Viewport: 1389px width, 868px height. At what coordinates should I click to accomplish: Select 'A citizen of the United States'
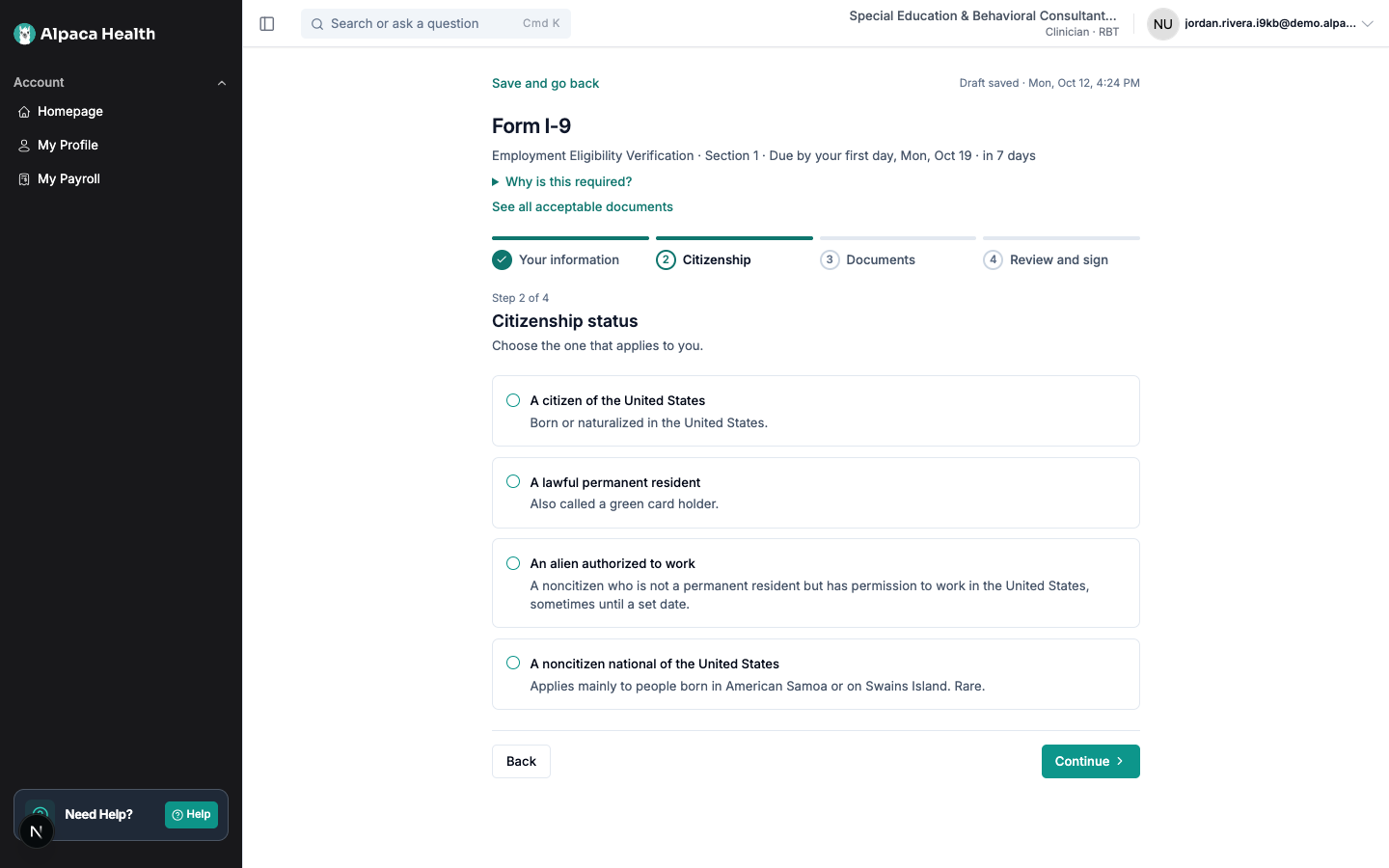tap(513, 400)
